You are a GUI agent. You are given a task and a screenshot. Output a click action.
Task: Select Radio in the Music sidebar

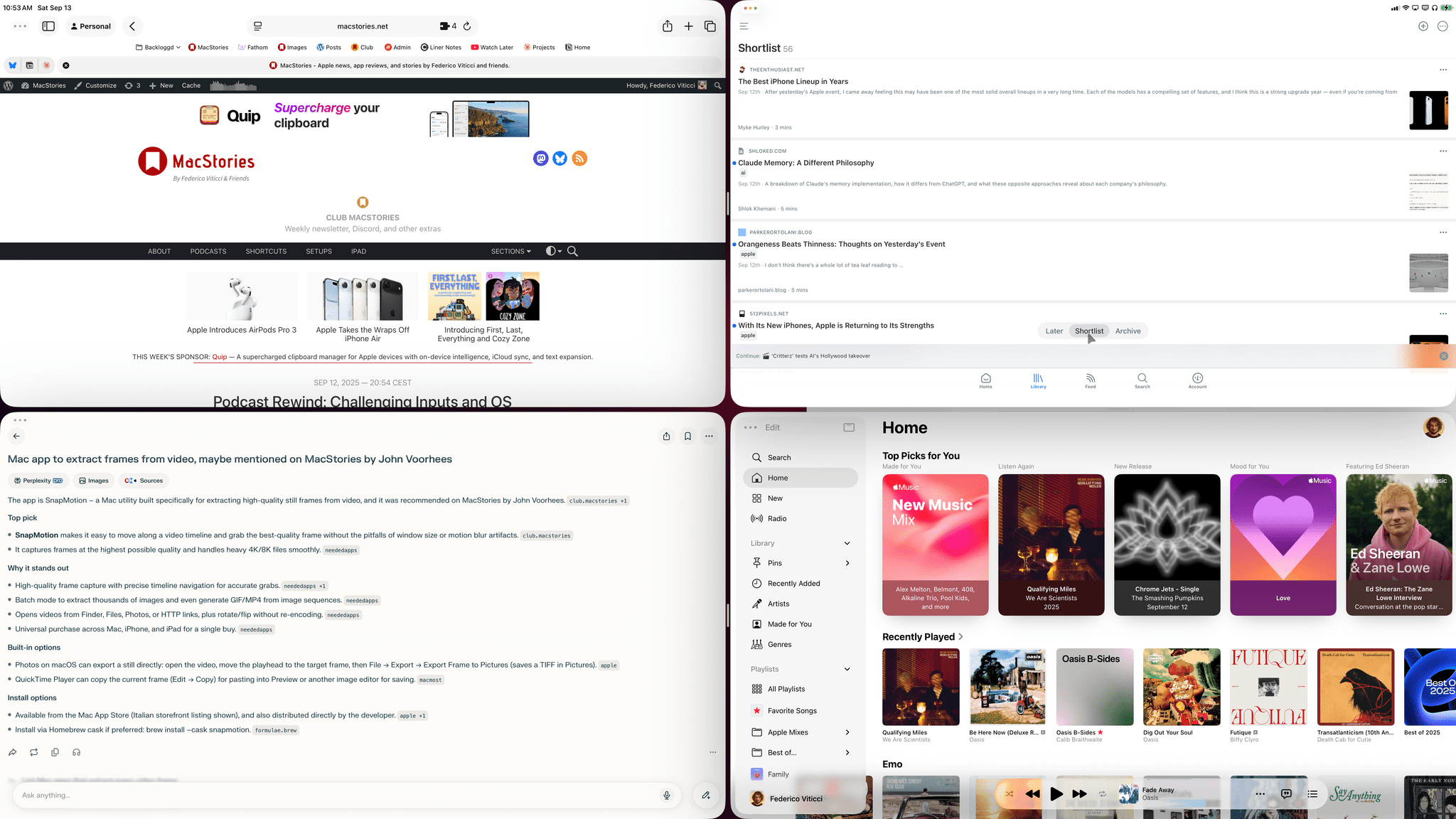[x=777, y=518]
